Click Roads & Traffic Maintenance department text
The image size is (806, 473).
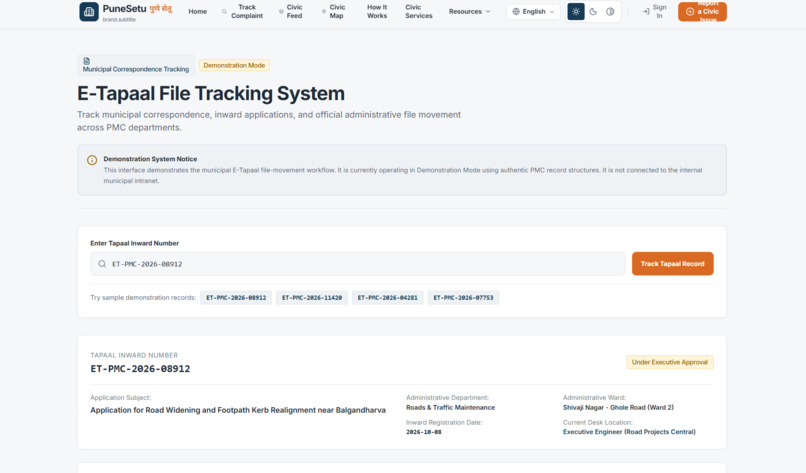click(450, 407)
